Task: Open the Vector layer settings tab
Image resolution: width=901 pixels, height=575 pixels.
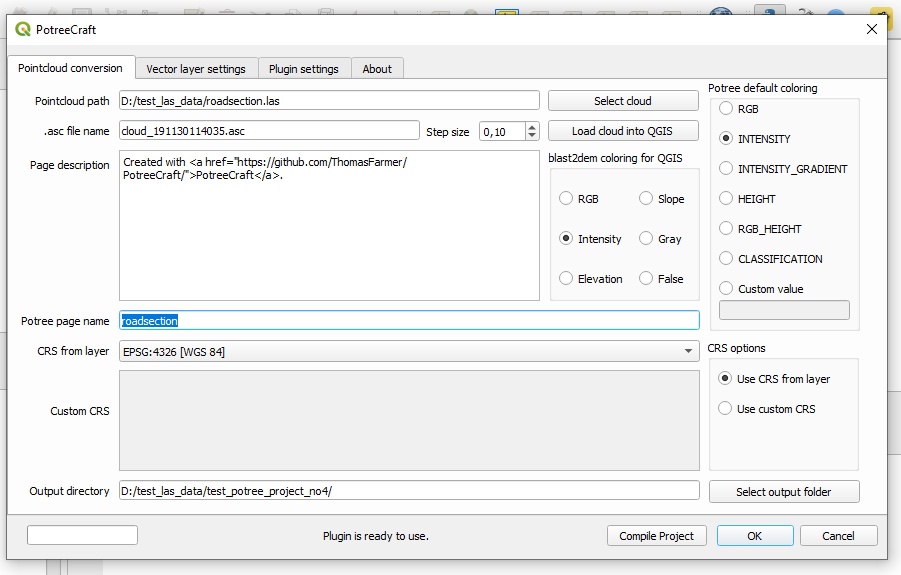Action: tap(196, 69)
